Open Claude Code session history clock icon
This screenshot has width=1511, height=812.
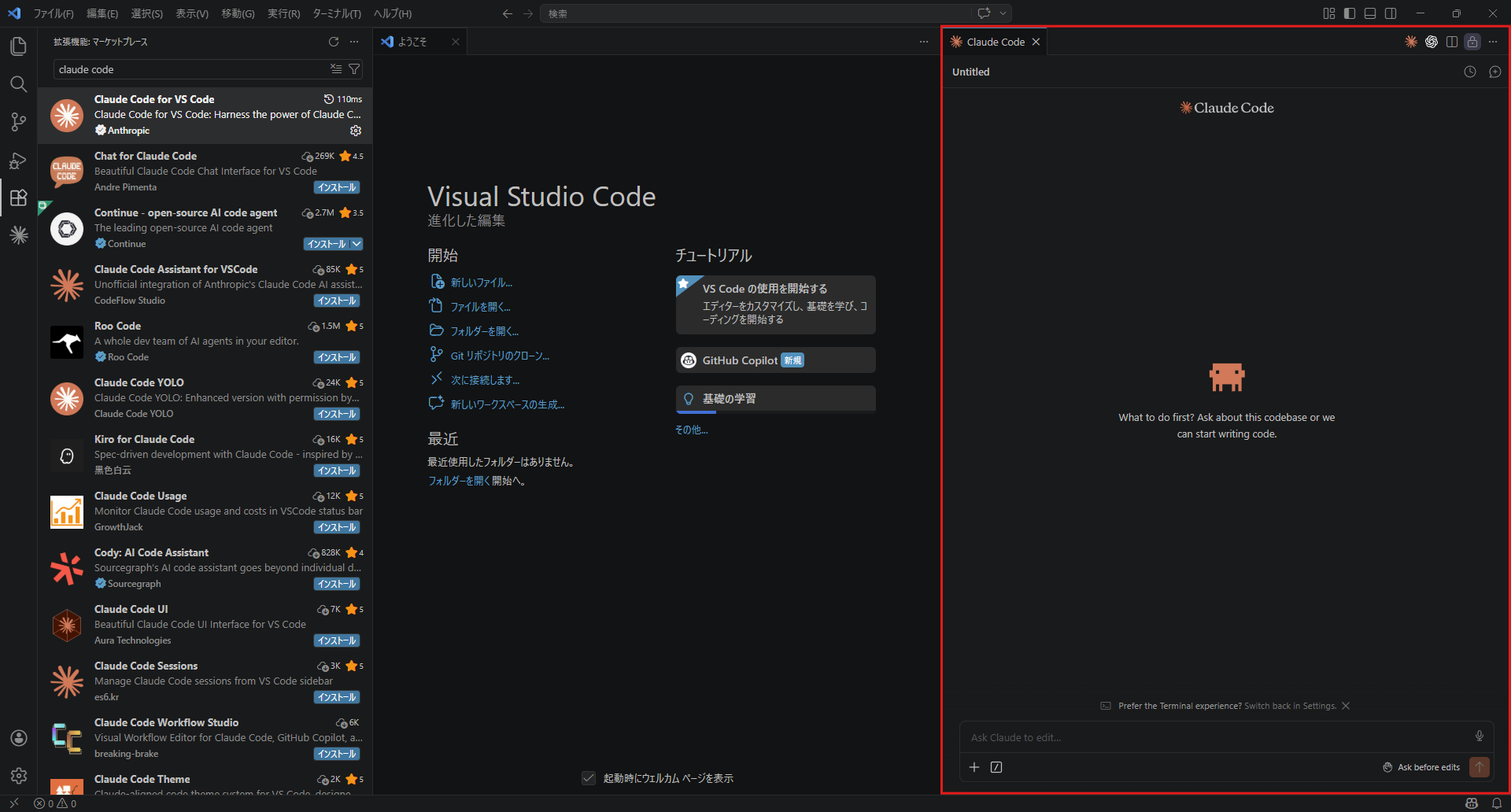[1469, 72]
